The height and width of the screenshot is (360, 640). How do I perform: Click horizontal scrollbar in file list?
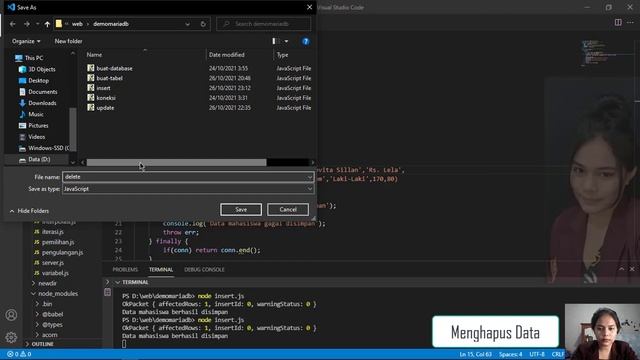click(176, 162)
